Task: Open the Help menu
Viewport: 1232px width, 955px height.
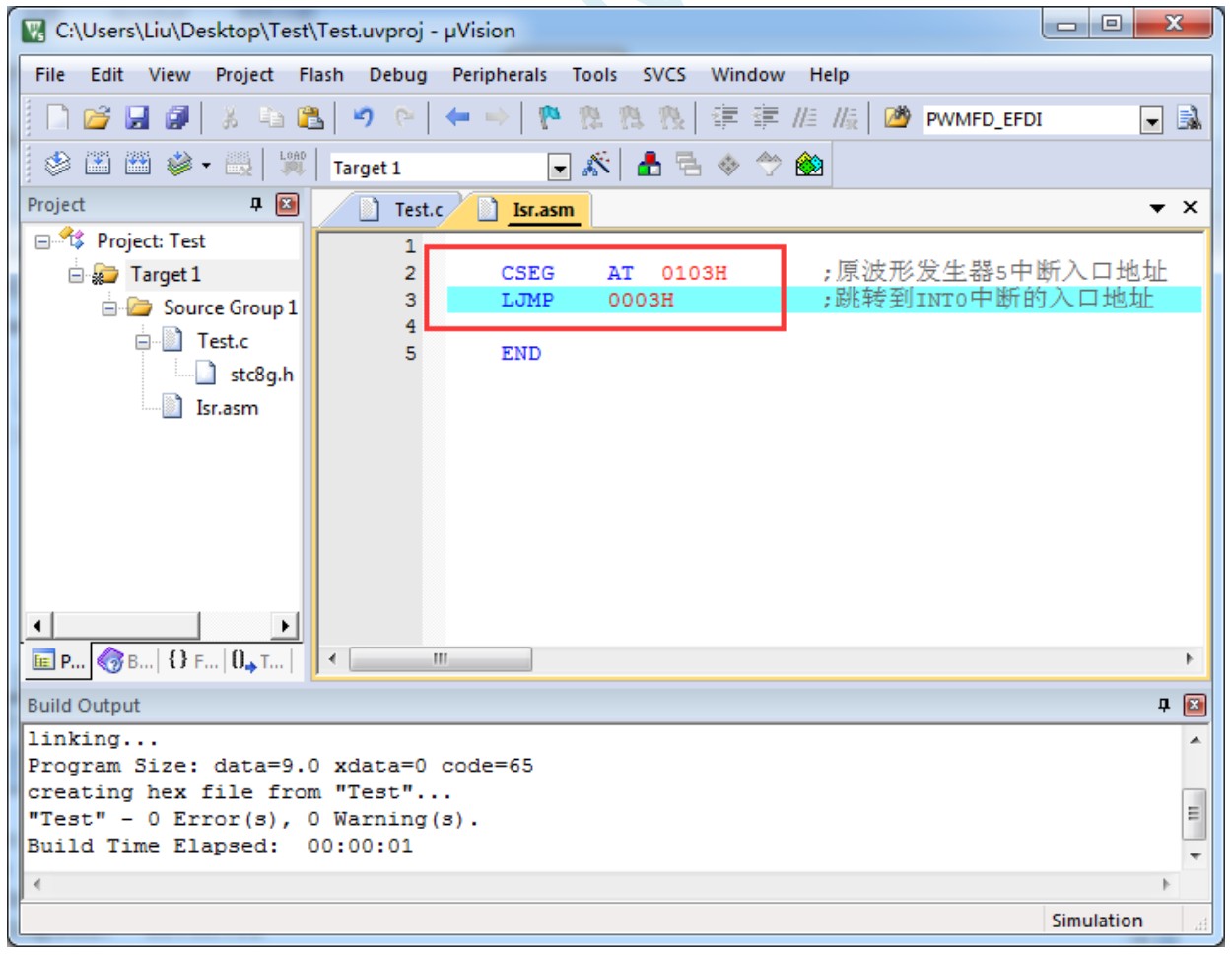Action: pyautogui.click(x=829, y=75)
